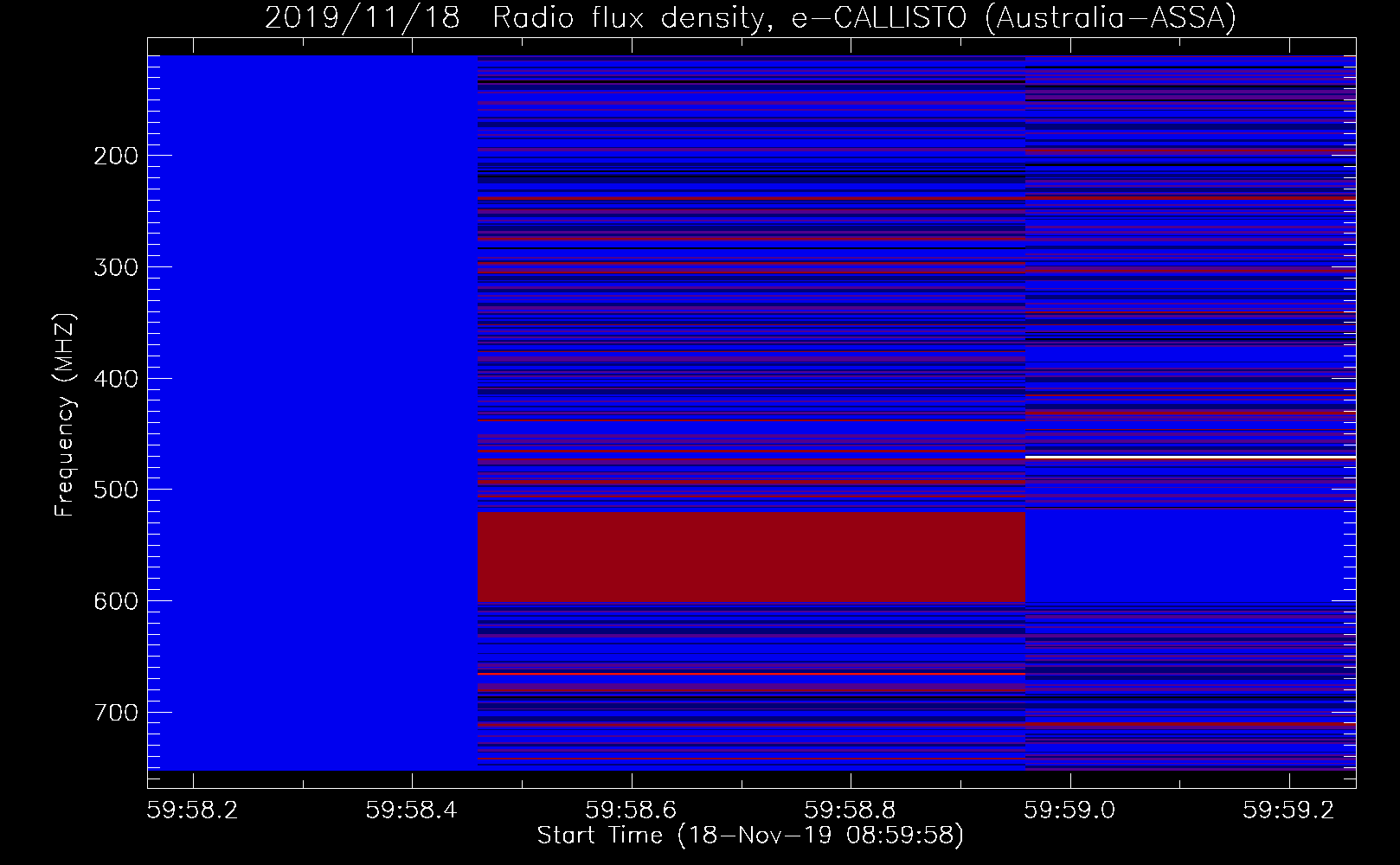Click the 59:59.0 time tick label
1400x865 pixels.
1070,810
